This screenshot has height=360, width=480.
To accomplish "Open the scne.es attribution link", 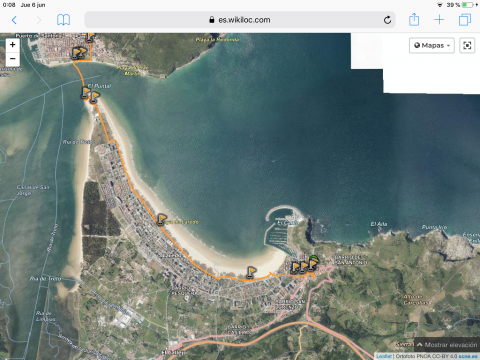I will point(468,356).
